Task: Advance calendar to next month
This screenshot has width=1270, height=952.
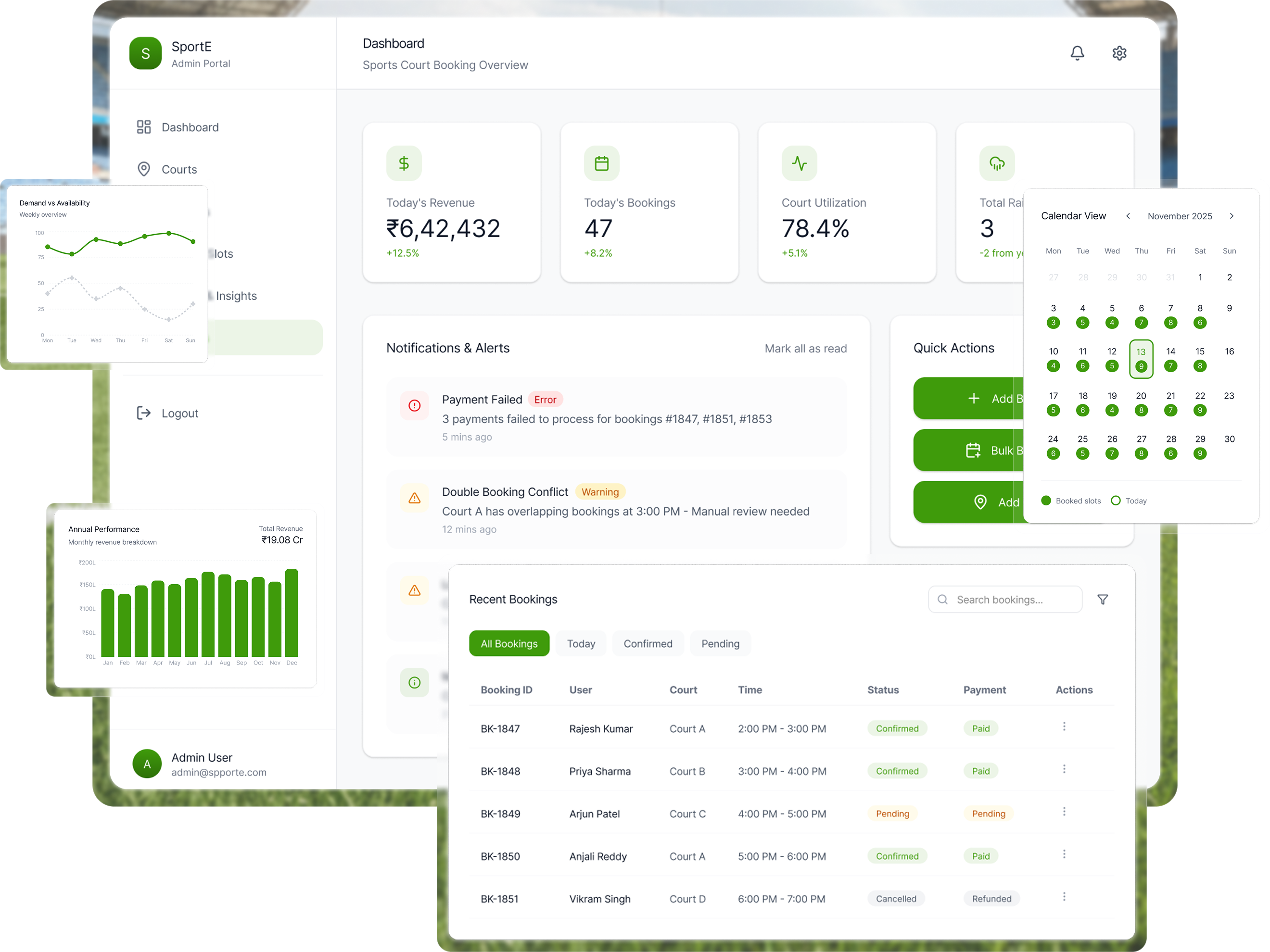Action: click(1232, 216)
